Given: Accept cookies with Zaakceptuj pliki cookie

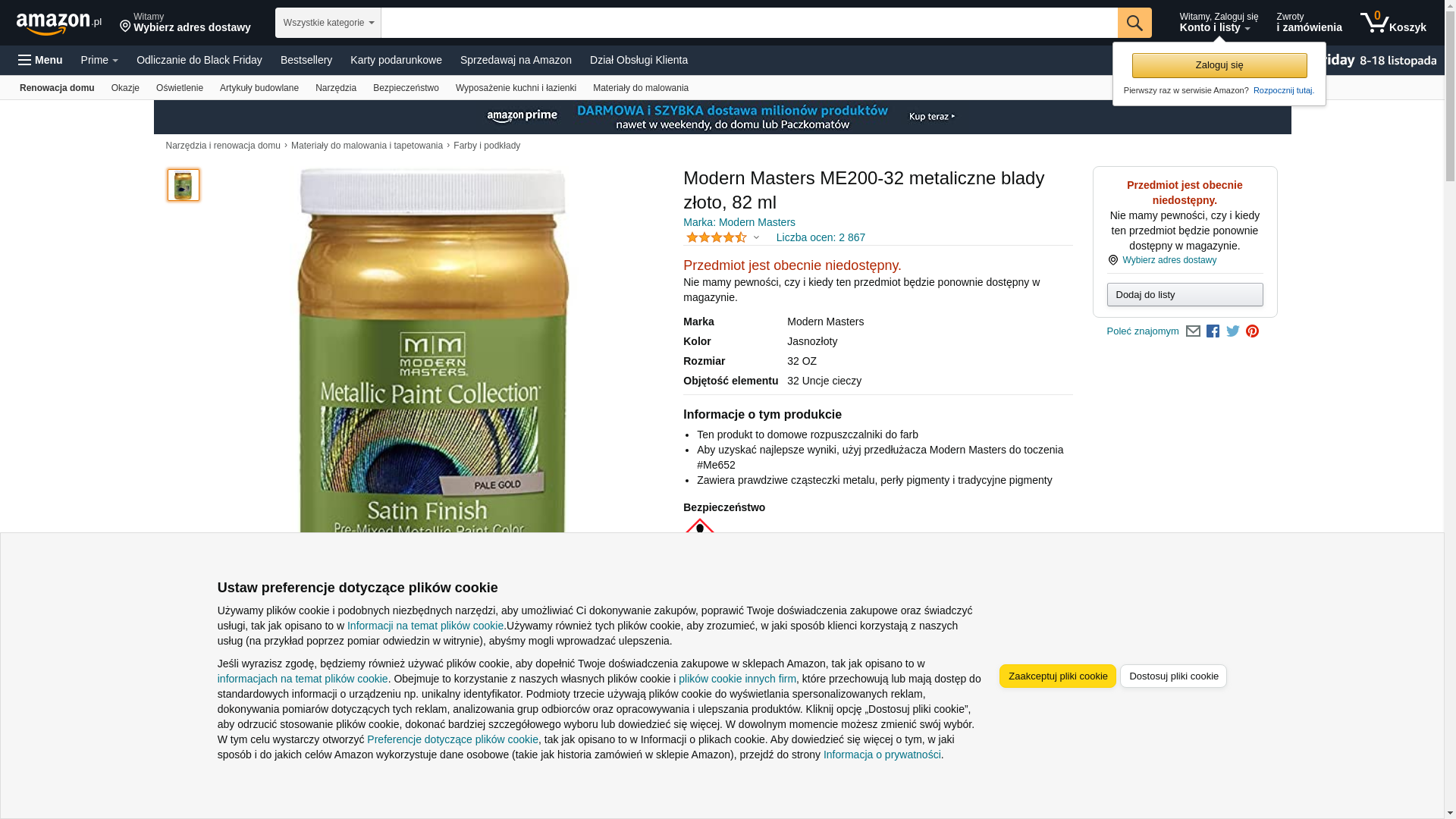Looking at the screenshot, I should pos(1058,676).
